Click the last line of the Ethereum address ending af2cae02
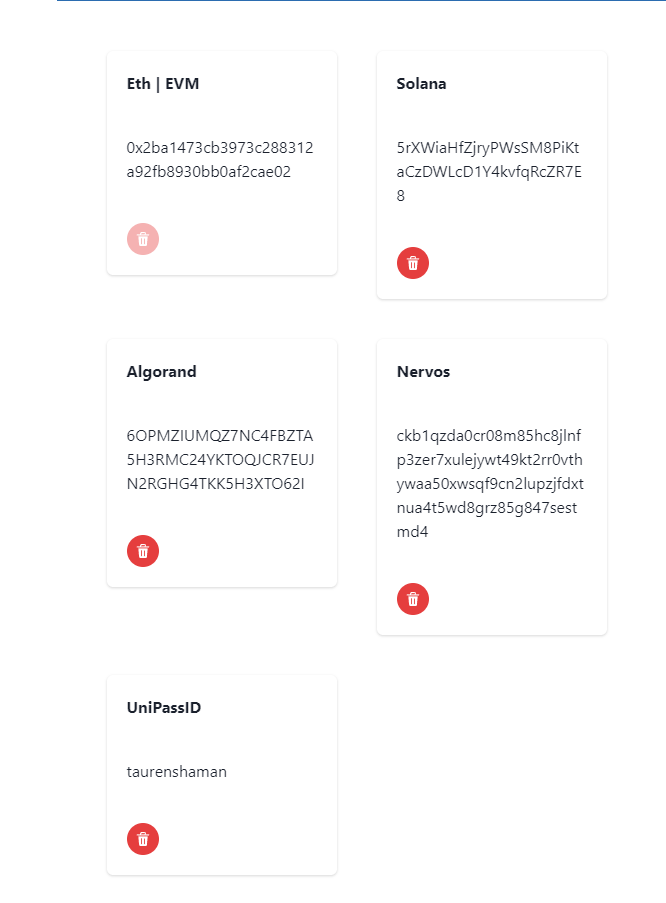The height and width of the screenshot is (903, 666). click(x=209, y=172)
